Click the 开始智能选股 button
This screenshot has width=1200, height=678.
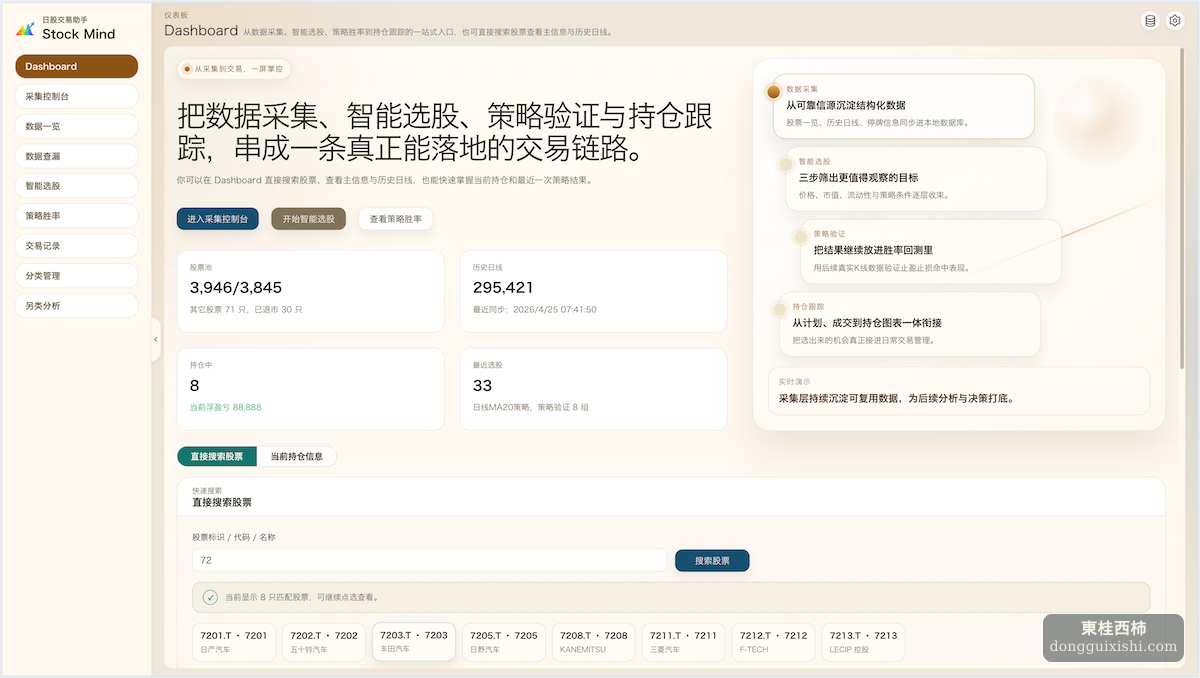click(308, 218)
